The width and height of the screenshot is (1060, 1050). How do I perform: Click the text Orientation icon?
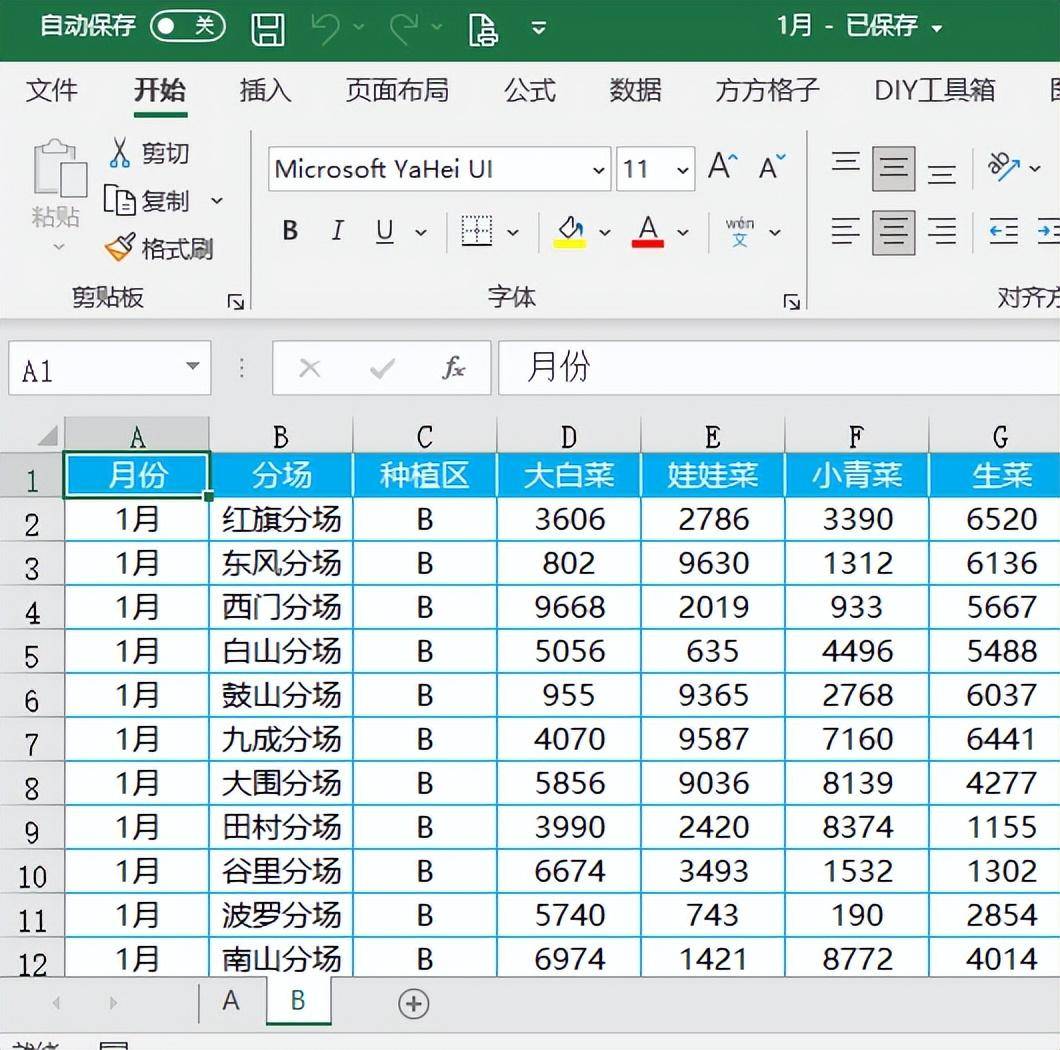pyautogui.click(x=1004, y=166)
